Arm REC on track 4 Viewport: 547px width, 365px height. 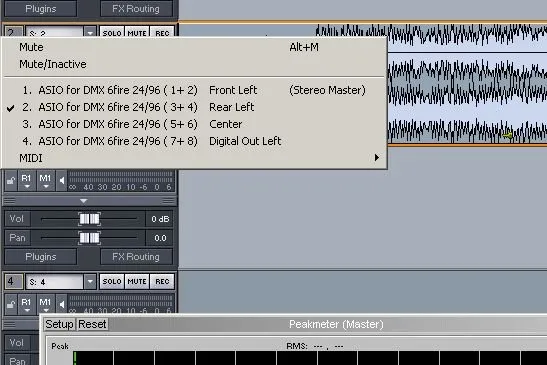pos(162,282)
